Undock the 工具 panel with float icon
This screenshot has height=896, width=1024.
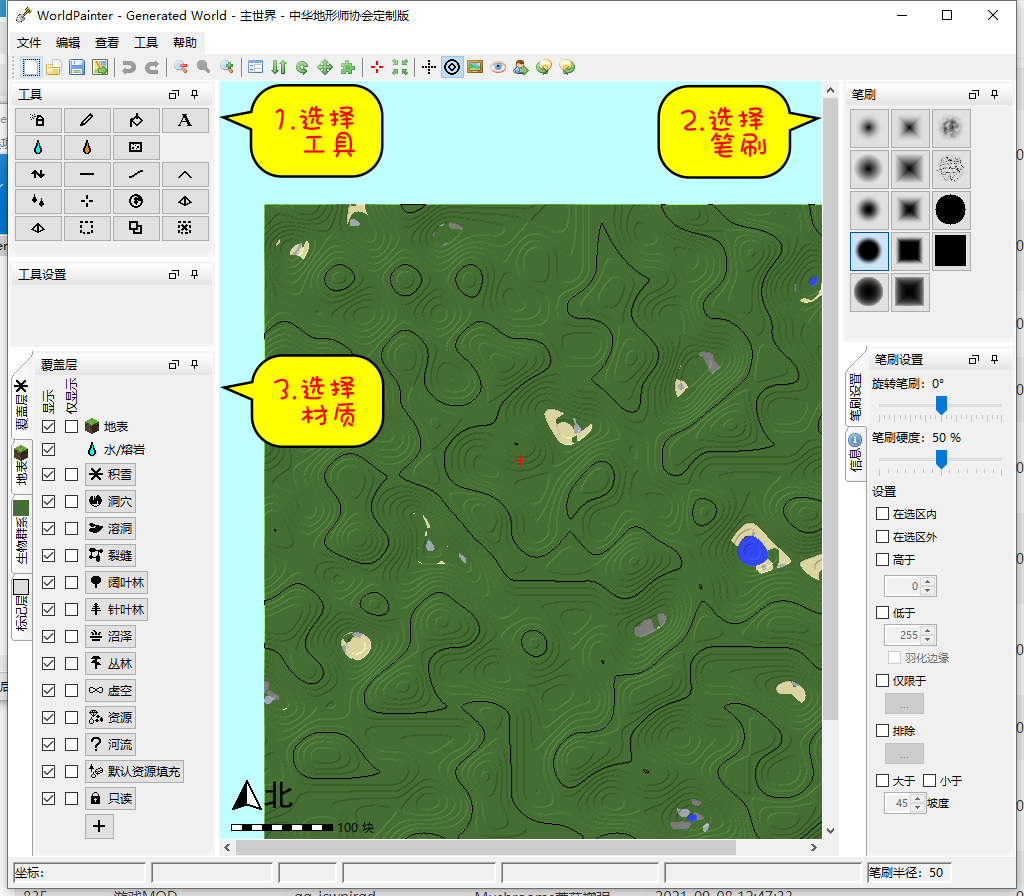(174, 94)
